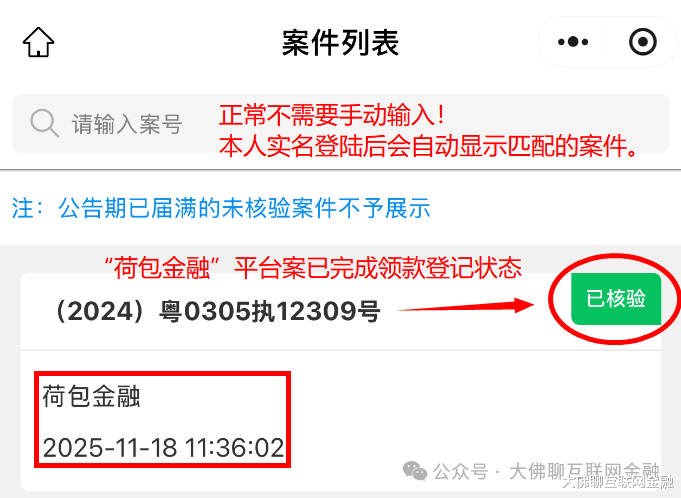Click the 案件列表 page title
Image resolution: width=681 pixels, height=498 pixels.
coord(340,43)
